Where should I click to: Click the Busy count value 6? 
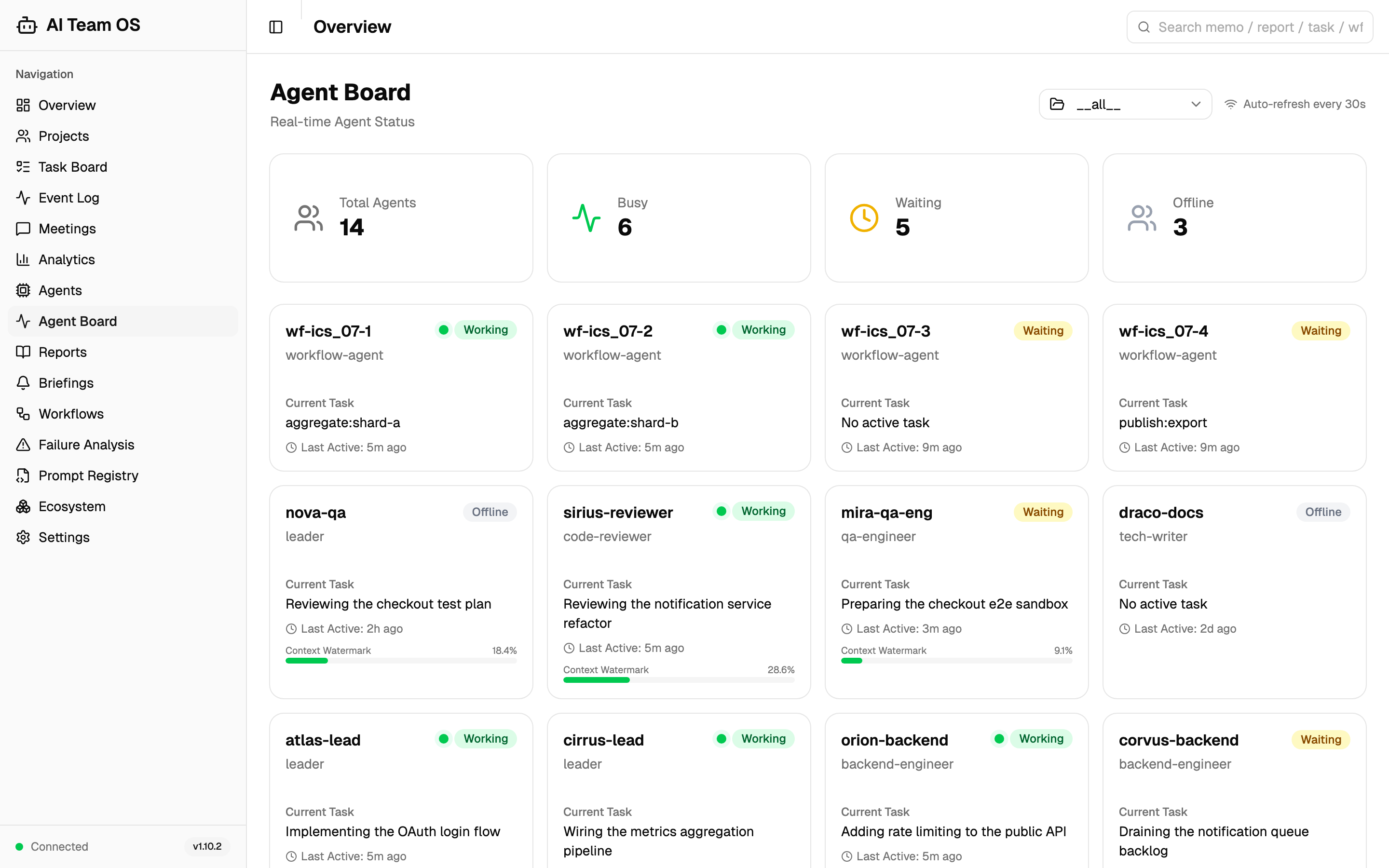click(625, 227)
